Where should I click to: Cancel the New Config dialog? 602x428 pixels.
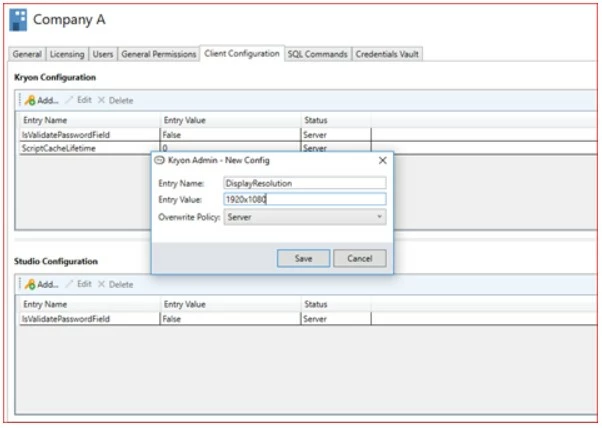[360, 258]
